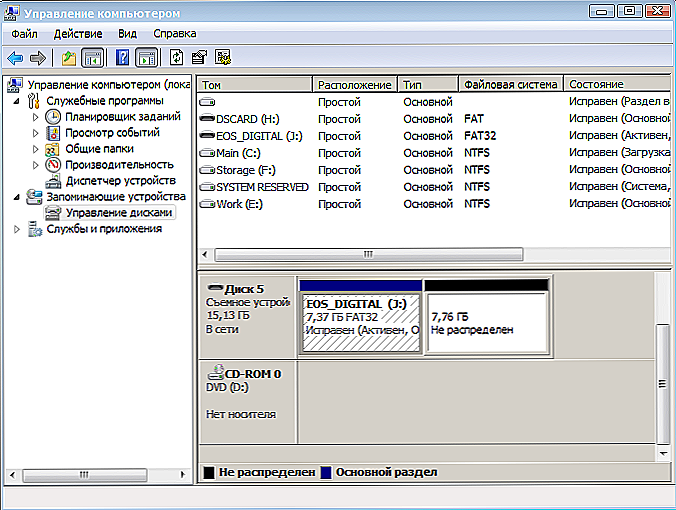Image resolution: width=676 pixels, height=510 pixels.
Task: Click the Диспетчер устройств icon
Action: (x=53, y=181)
